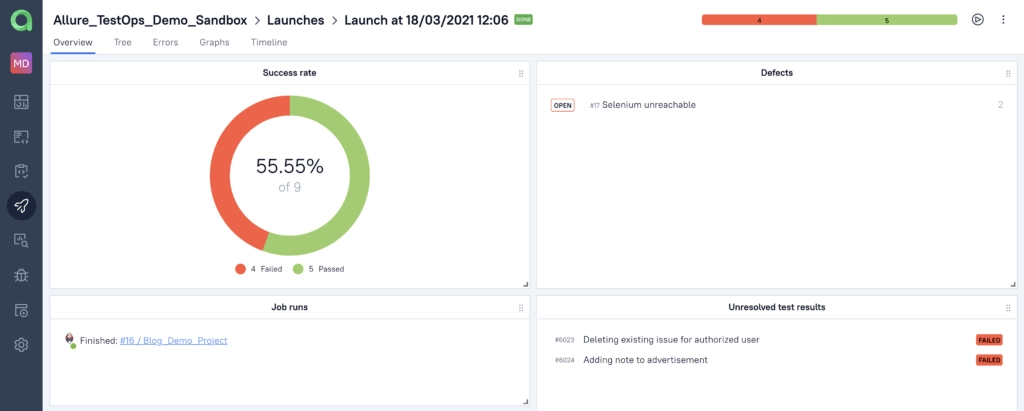Open Test cases from the sidebar
The height and width of the screenshot is (411, 1024).
(21, 136)
